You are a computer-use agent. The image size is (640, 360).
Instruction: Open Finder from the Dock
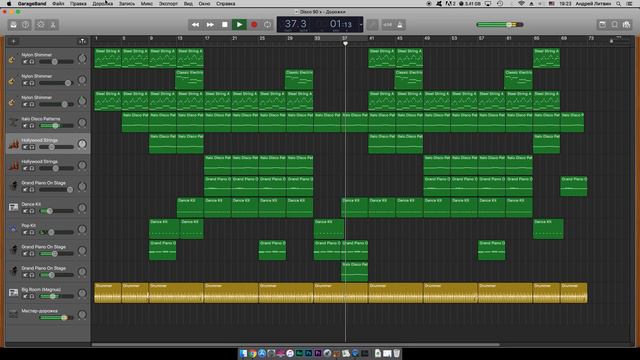coord(244,353)
